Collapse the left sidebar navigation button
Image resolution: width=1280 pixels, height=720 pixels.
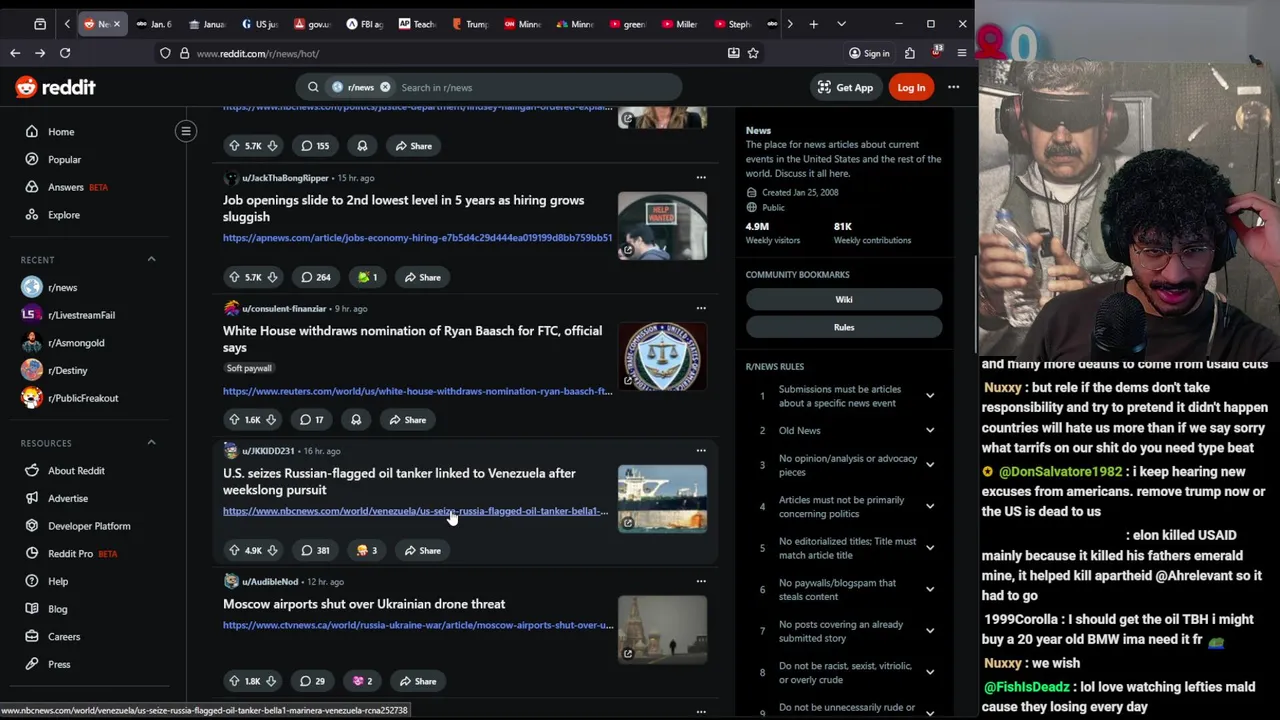point(186,131)
